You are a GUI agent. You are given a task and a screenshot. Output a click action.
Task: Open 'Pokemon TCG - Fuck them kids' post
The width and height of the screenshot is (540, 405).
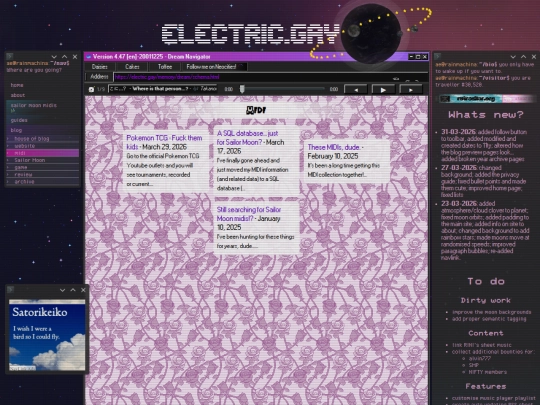click(x=164, y=142)
